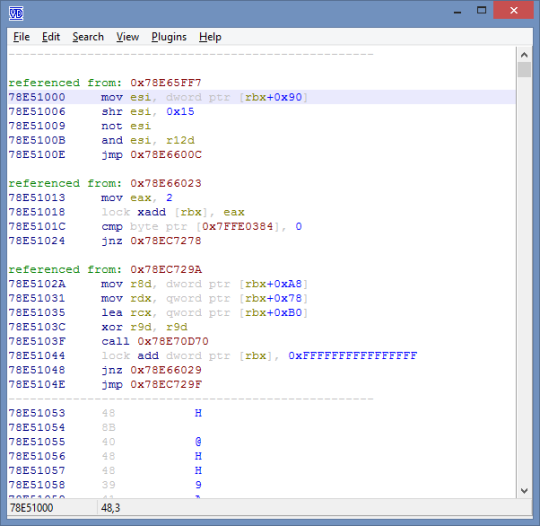Click operand [rbx+0xB0] in lea rcx
Viewport: 540px width, 526px height.
tap(273, 313)
